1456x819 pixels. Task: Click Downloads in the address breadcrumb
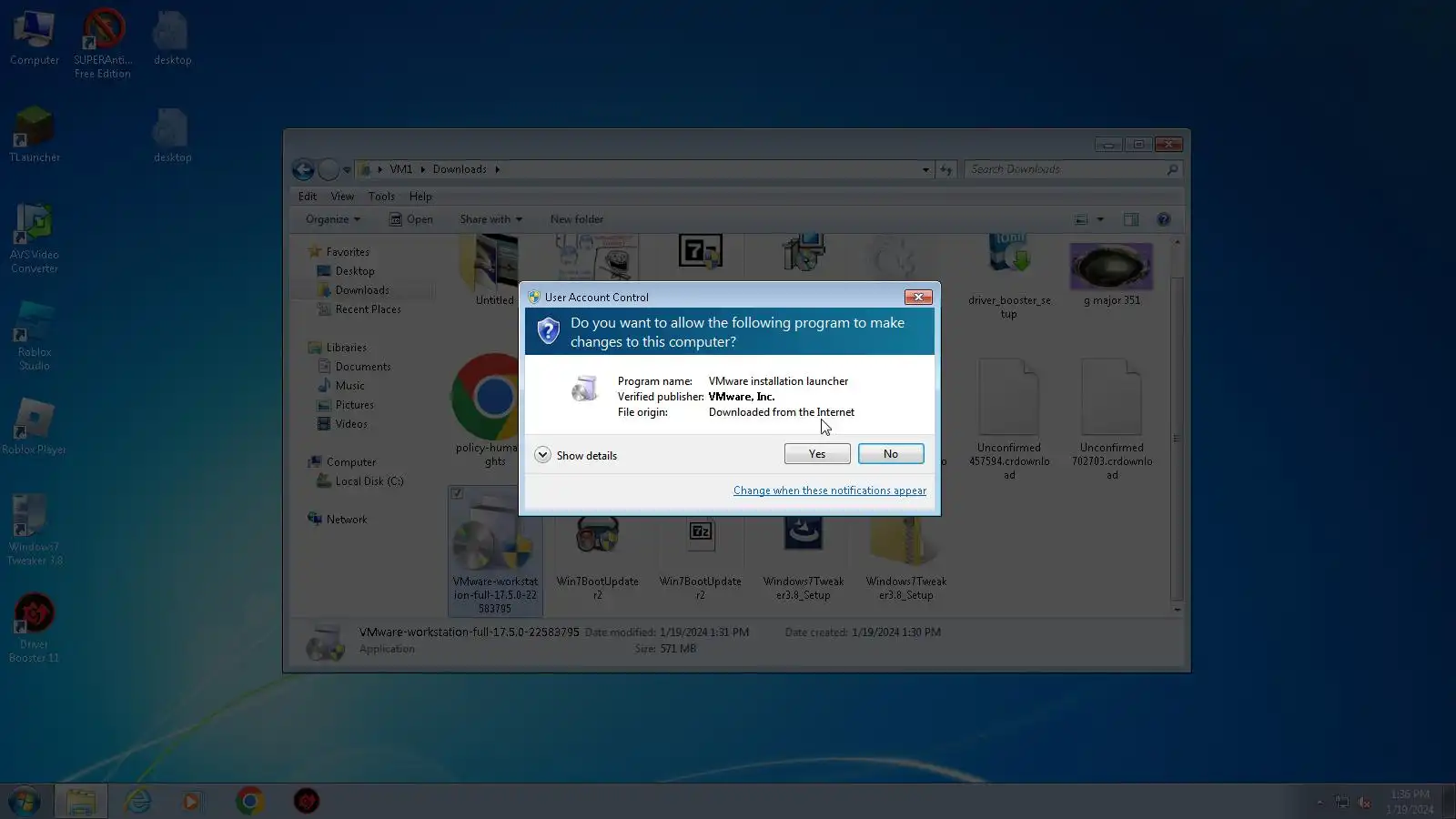[460, 169]
